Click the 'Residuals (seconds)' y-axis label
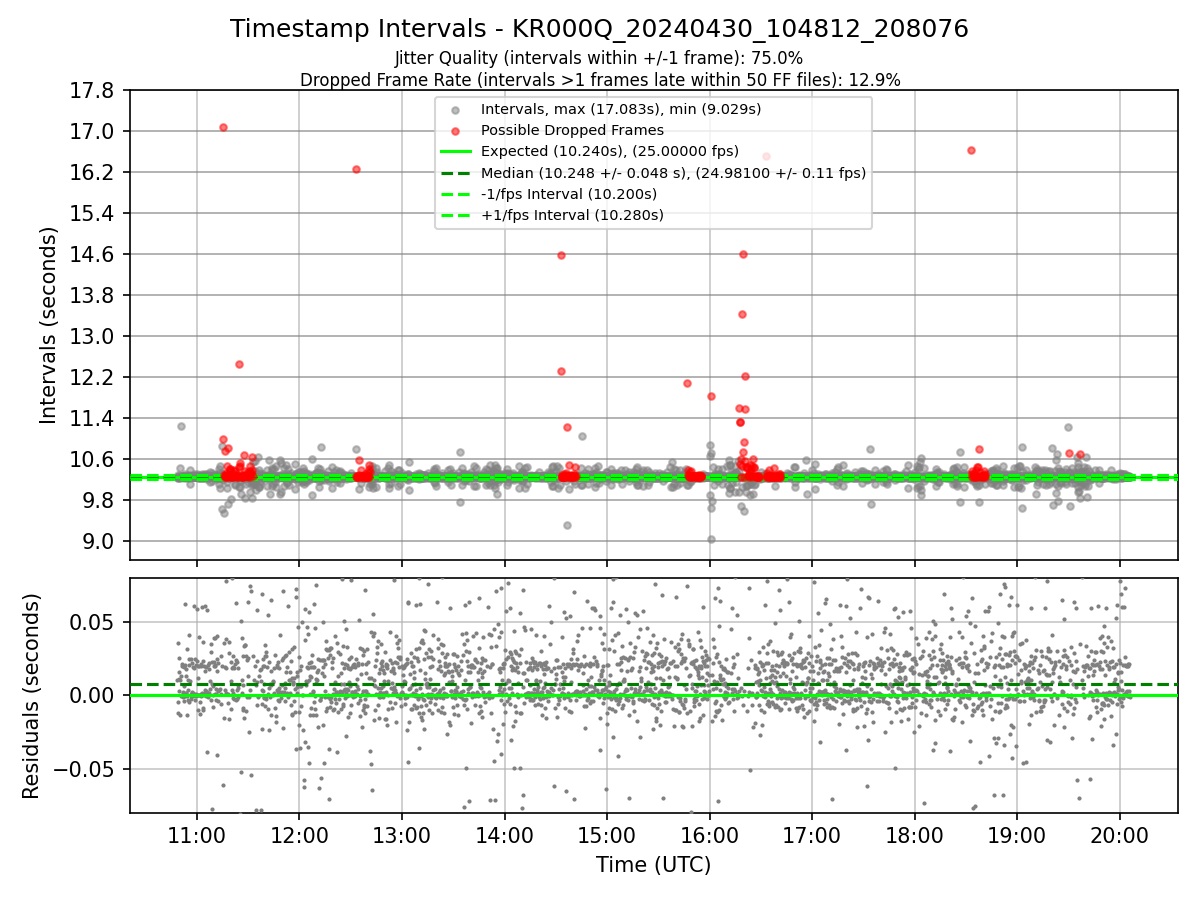The image size is (1200, 900). 32,696
